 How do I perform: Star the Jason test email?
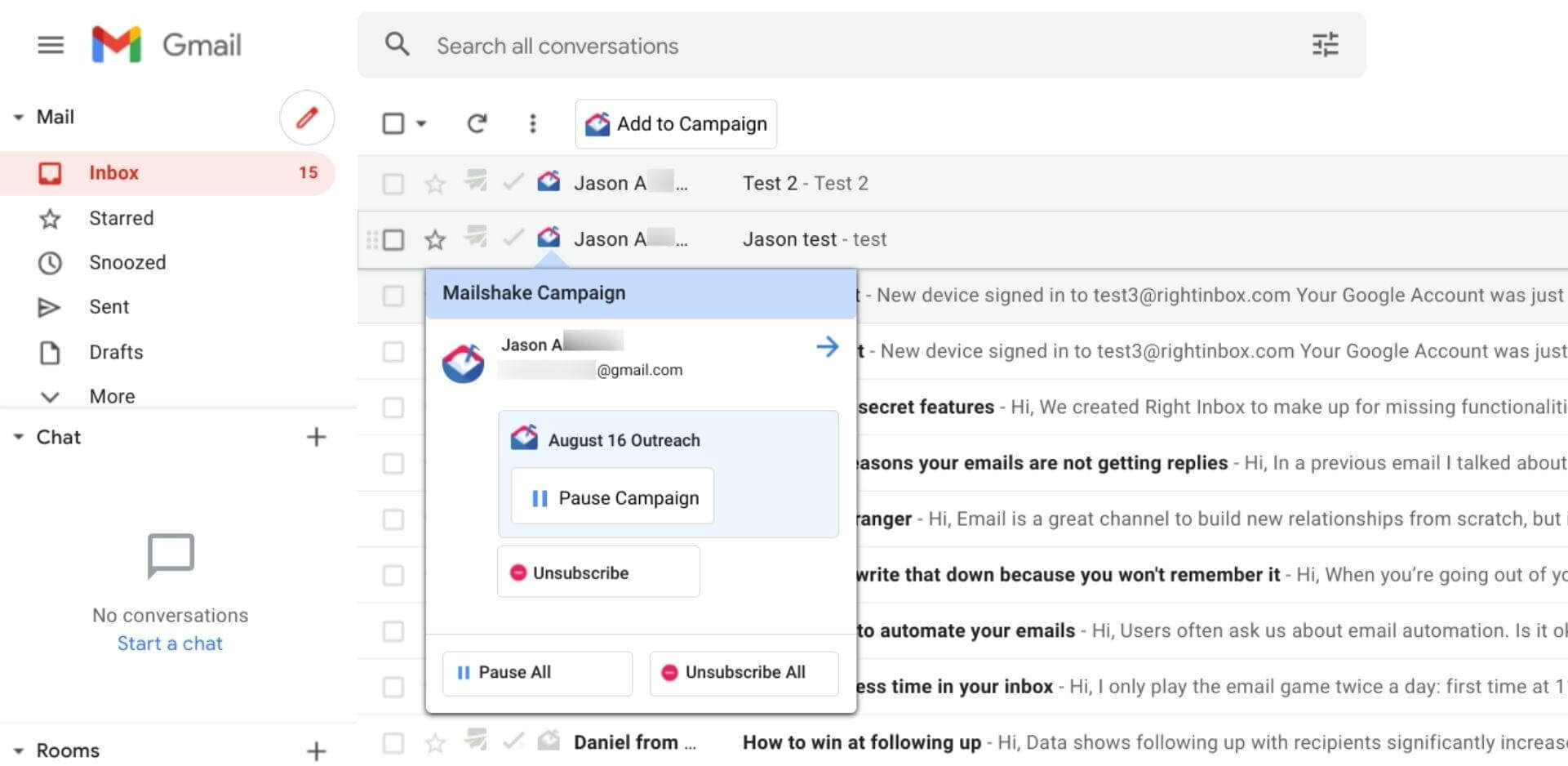pyautogui.click(x=435, y=240)
